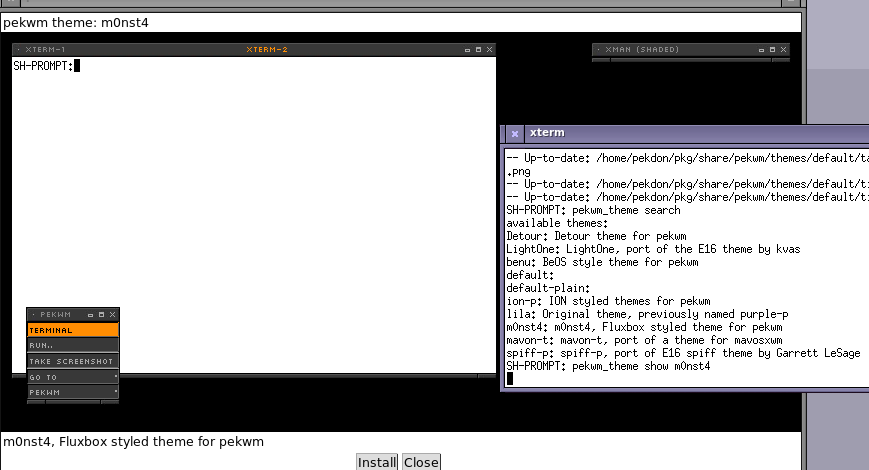Choose Run.. in the PEKWM menu
Image resolution: width=869 pixels, height=470 pixels.
click(x=73, y=345)
